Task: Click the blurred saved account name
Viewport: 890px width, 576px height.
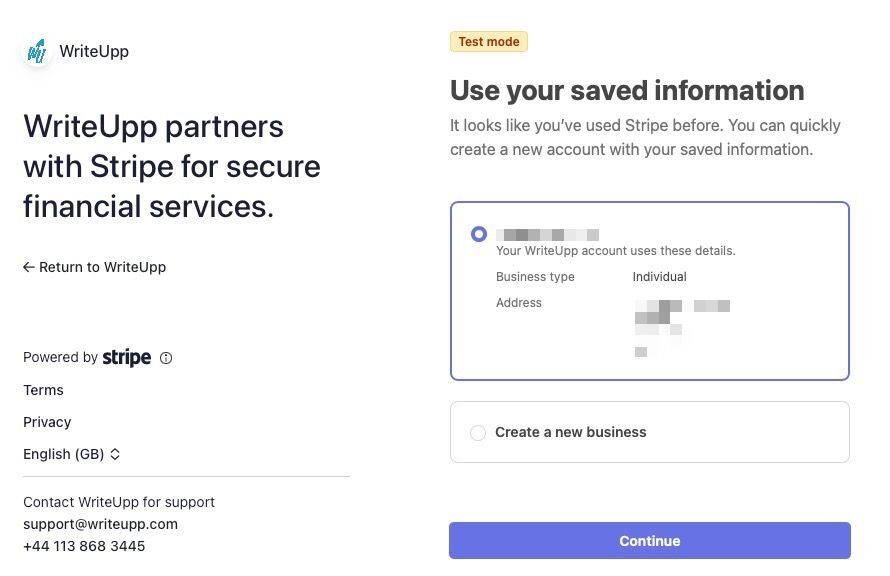Action: click(547, 234)
